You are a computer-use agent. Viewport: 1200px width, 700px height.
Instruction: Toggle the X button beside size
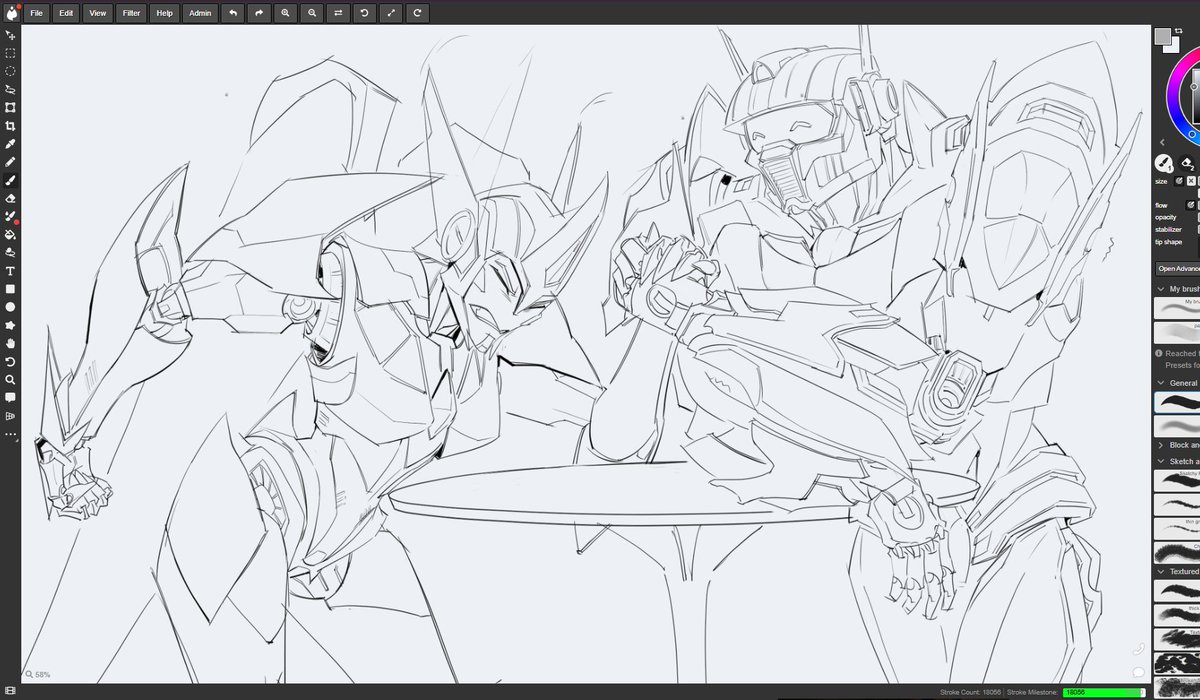(1191, 181)
